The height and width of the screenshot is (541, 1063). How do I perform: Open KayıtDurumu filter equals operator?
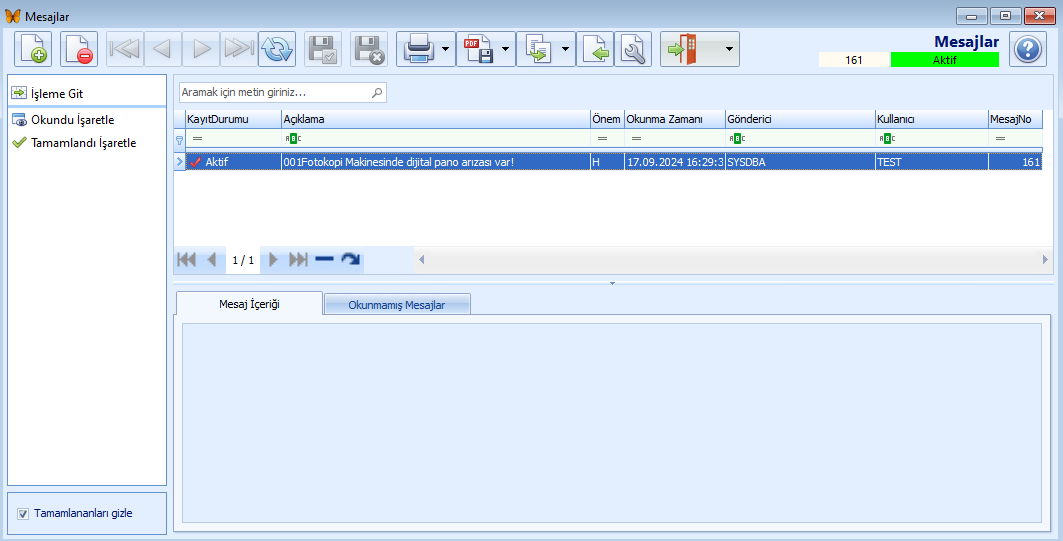point(197,138)
